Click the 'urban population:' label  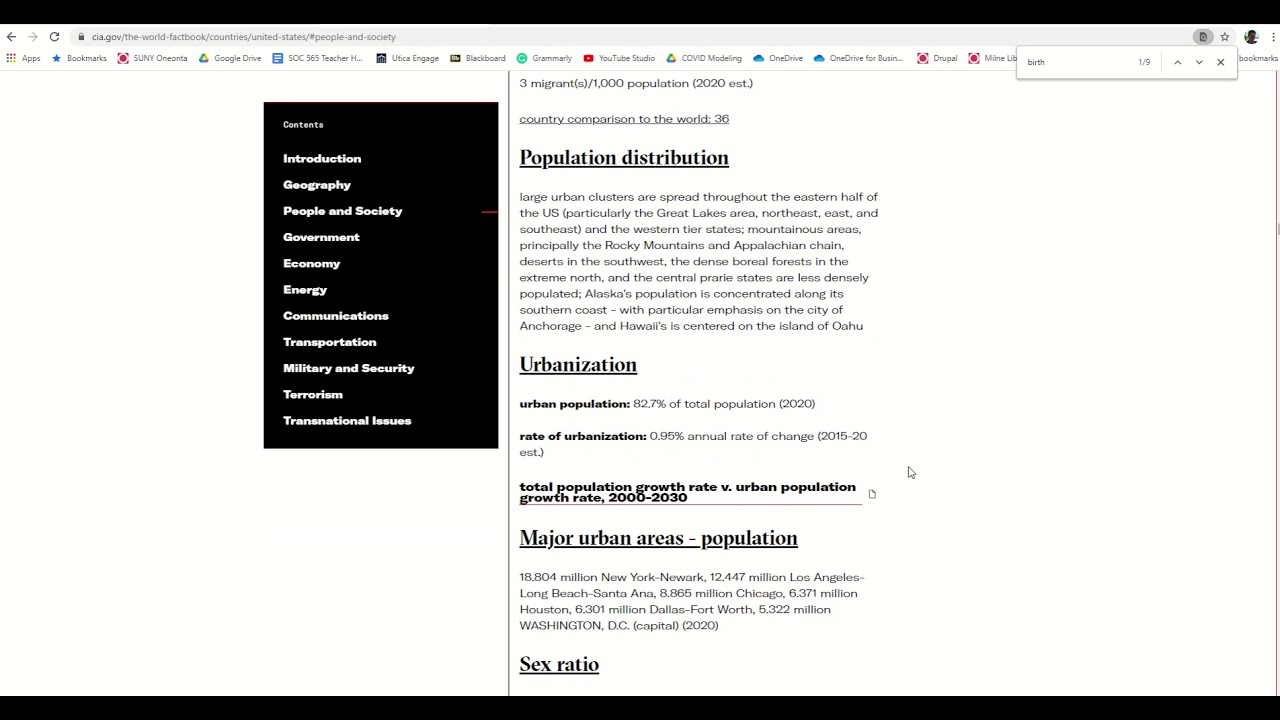pyautogui.click(x=574, y=404)
